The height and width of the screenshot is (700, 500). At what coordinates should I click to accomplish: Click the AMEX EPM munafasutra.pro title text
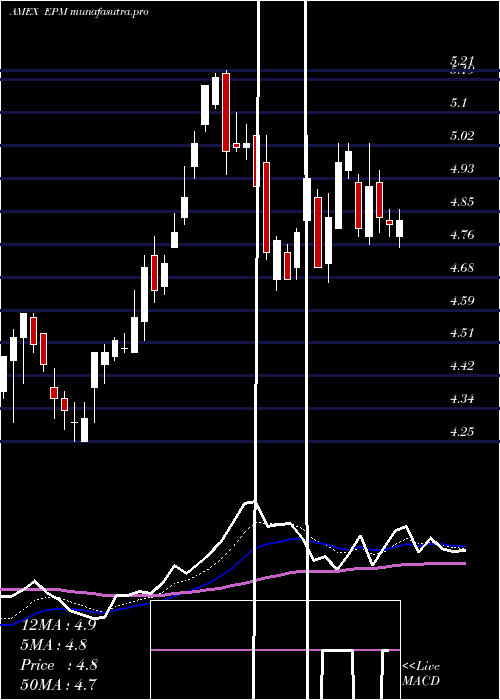click(x=79, y=12)
